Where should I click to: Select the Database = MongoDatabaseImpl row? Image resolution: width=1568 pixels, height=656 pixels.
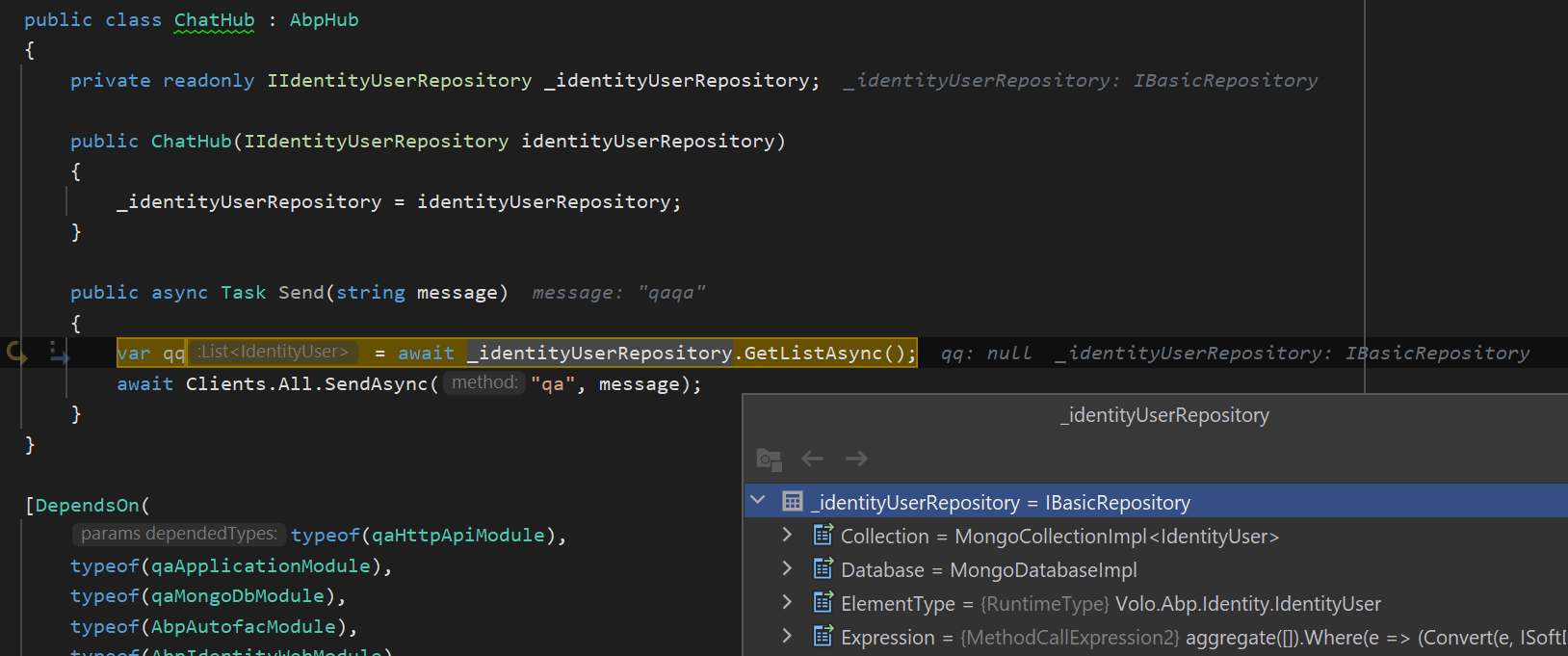tap(988, 570)
